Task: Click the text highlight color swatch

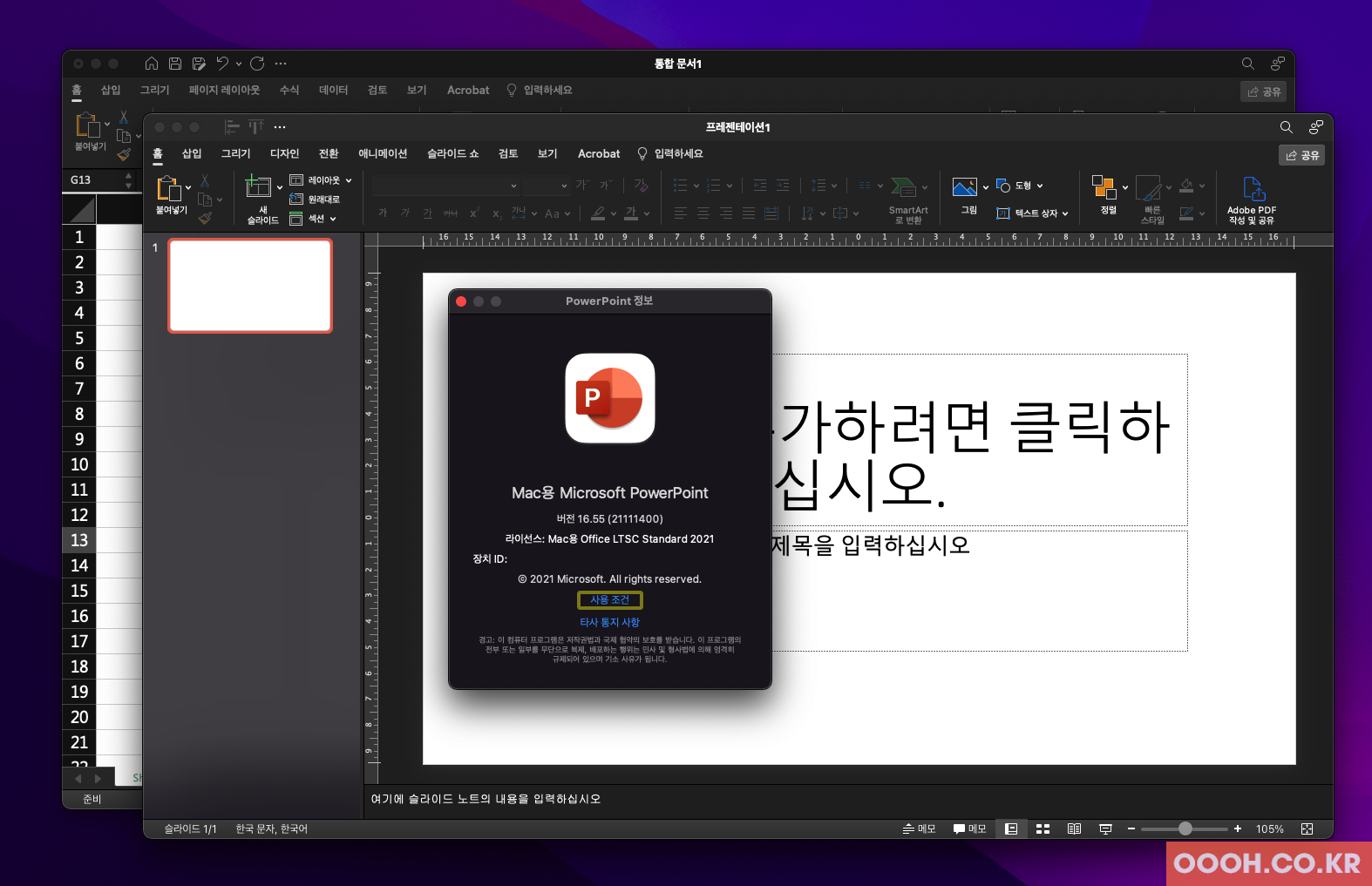Action: pyautogui.click(x=598, y=213)
